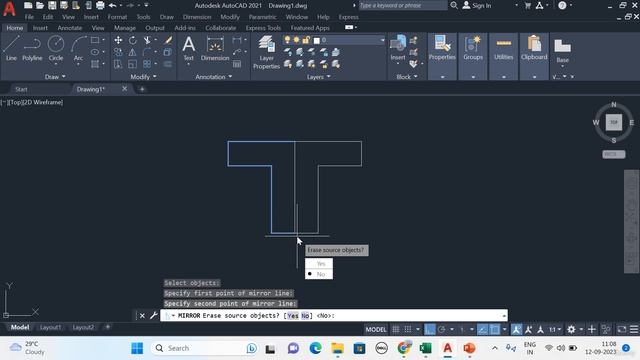Click the search keyword input field
Screen dimensions: 640x360
pos(402,6)
